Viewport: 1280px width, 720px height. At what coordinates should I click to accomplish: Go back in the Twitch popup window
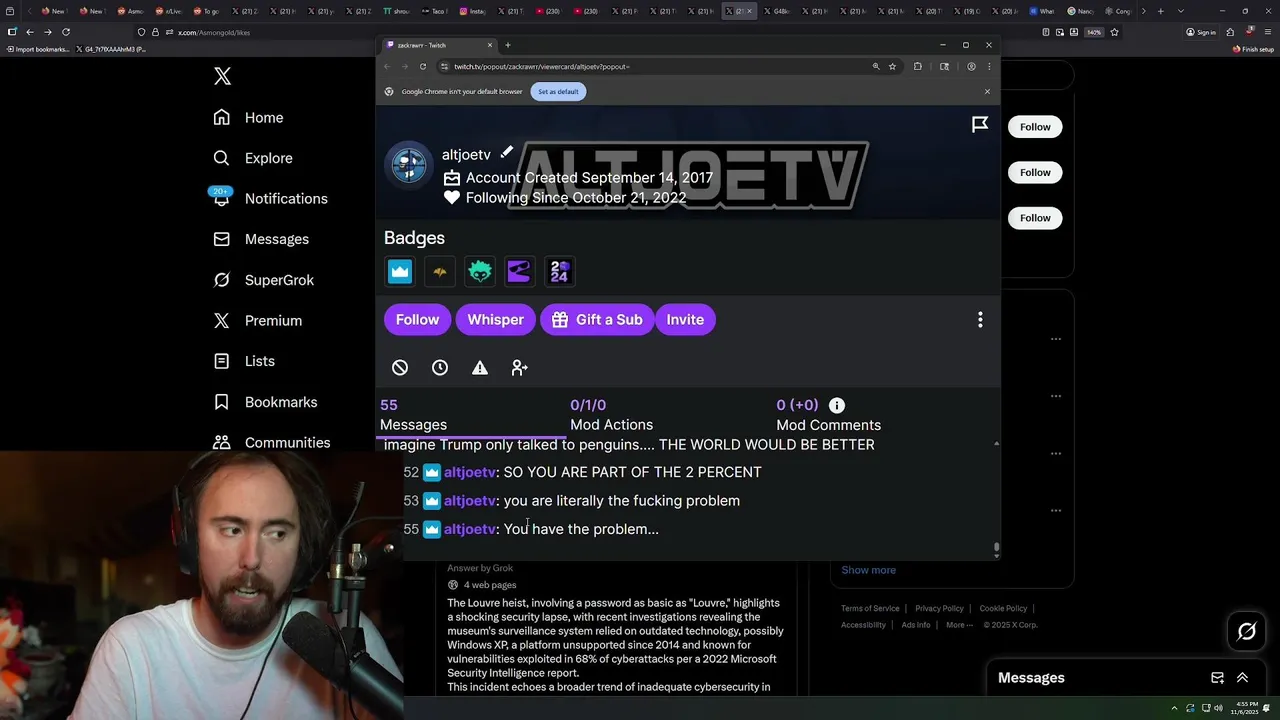(387, 66)
